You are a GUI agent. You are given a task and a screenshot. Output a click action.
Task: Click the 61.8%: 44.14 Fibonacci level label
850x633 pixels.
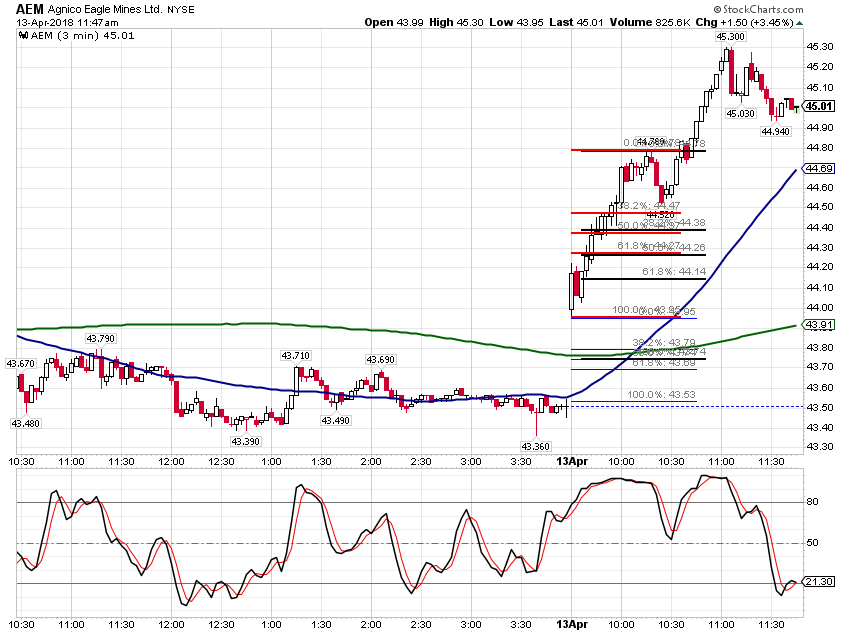[674, 272]
